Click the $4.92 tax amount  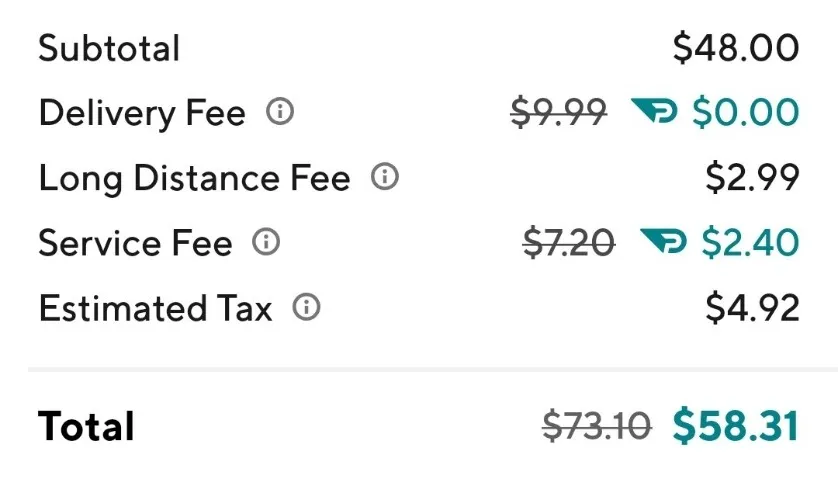tap(752, 308)
